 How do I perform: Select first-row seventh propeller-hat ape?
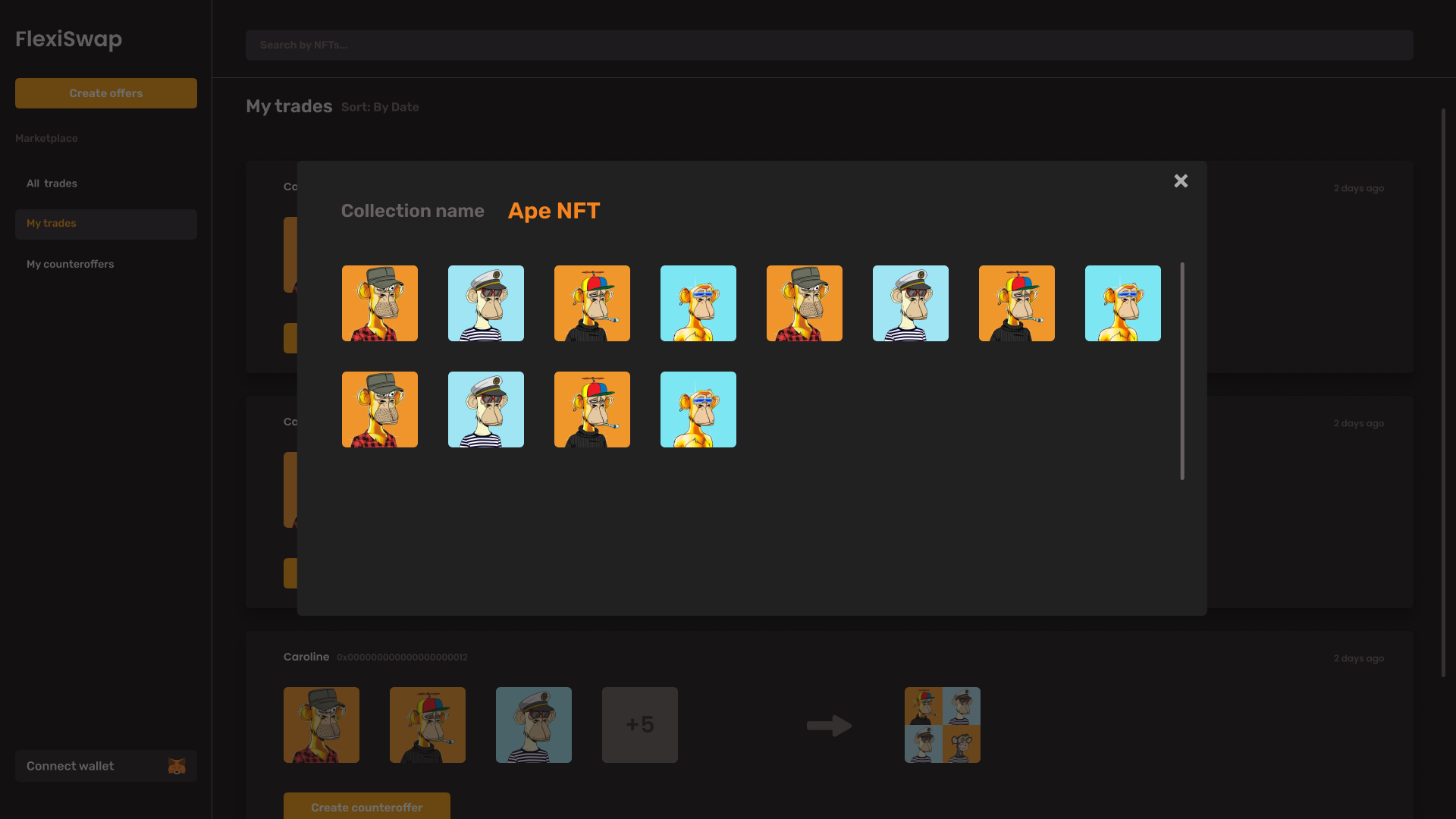pos(1017,303)
